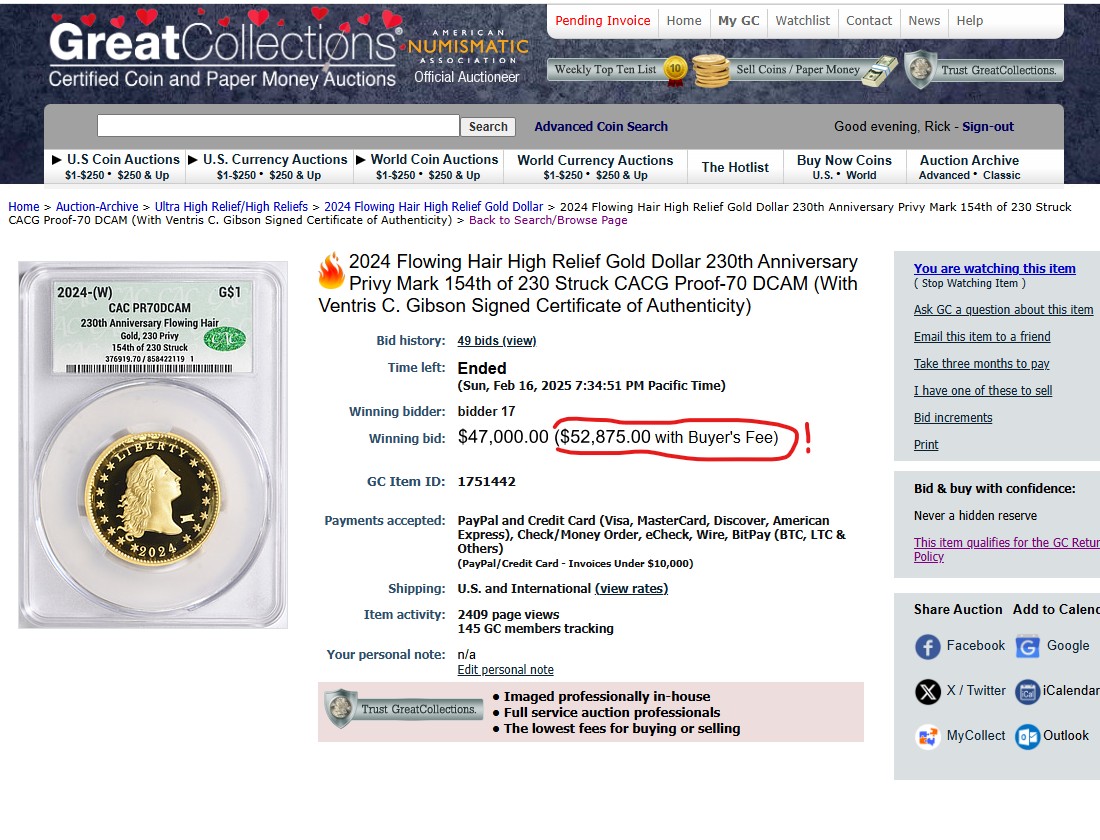Click the Pending Invoice tab
This screenshot has width=1100, height=840.
click(602, 21)
